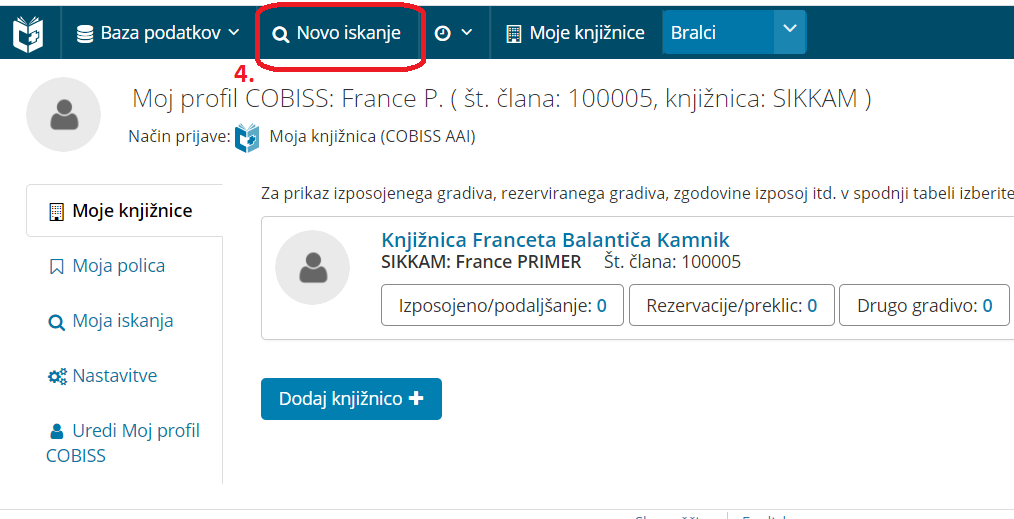Click the profile avatar beside Moj profil
This screenshot has width=1014, height=519.
pos(63,115)
